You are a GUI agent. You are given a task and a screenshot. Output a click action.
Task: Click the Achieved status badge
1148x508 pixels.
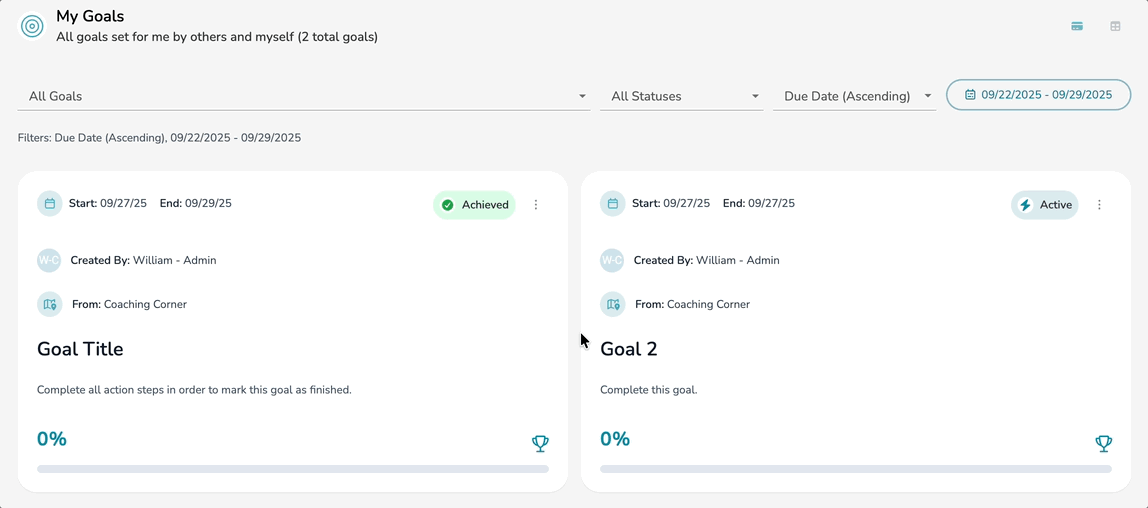pyautogui.click(x=475, y=205)
